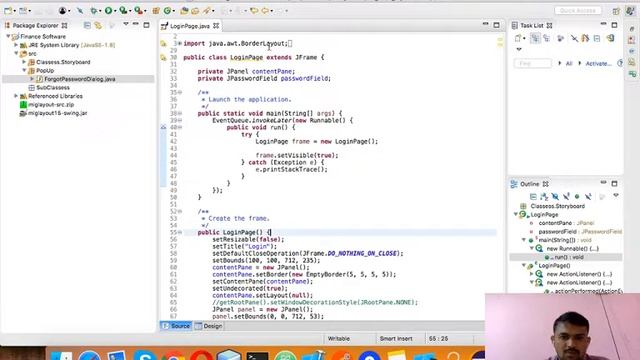This screenshot has width=640, height=360.
Task: Expand JRE System Library node
Action: [x=16, y=45]
